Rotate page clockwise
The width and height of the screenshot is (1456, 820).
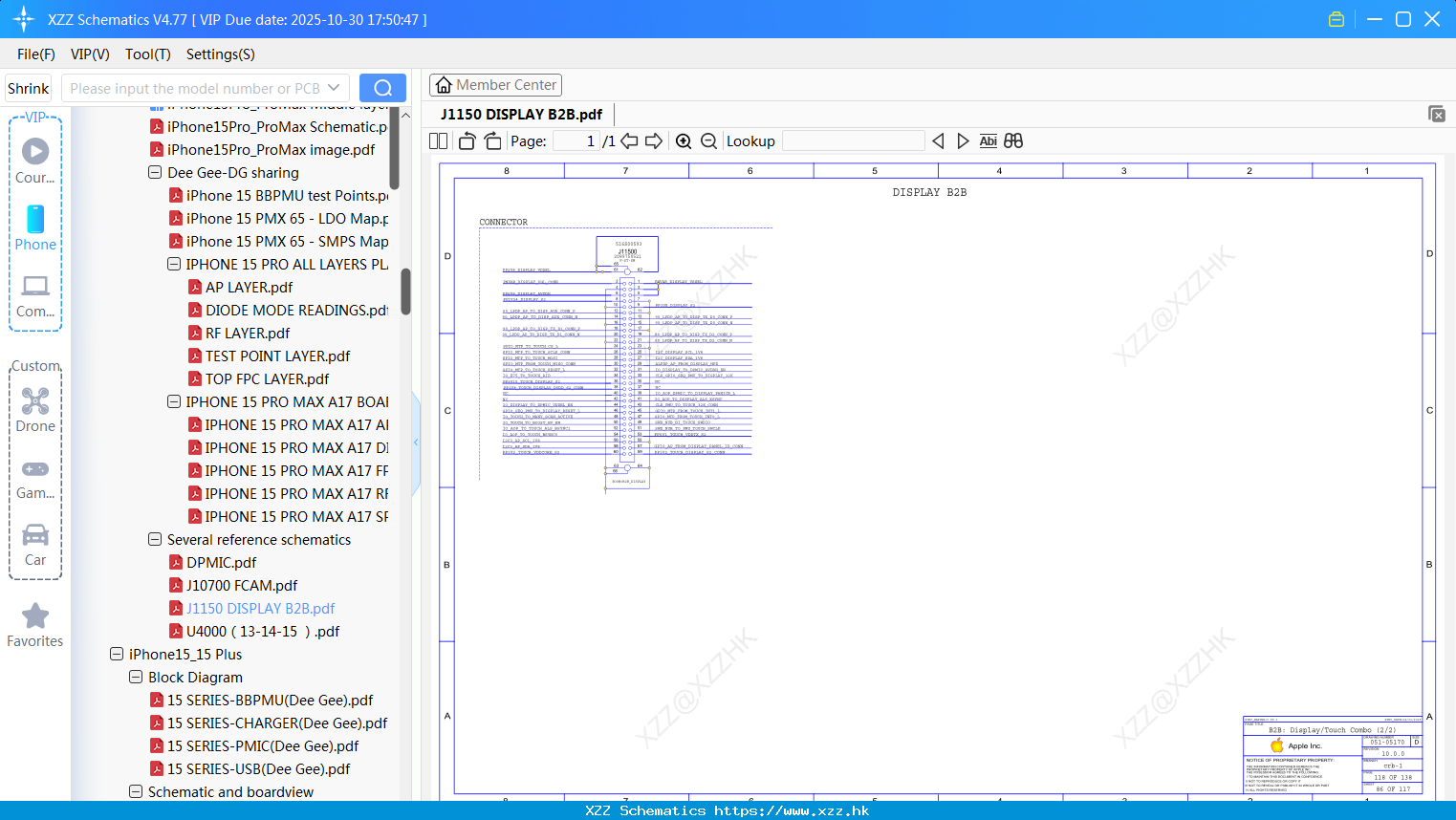[x=492, y=140]
